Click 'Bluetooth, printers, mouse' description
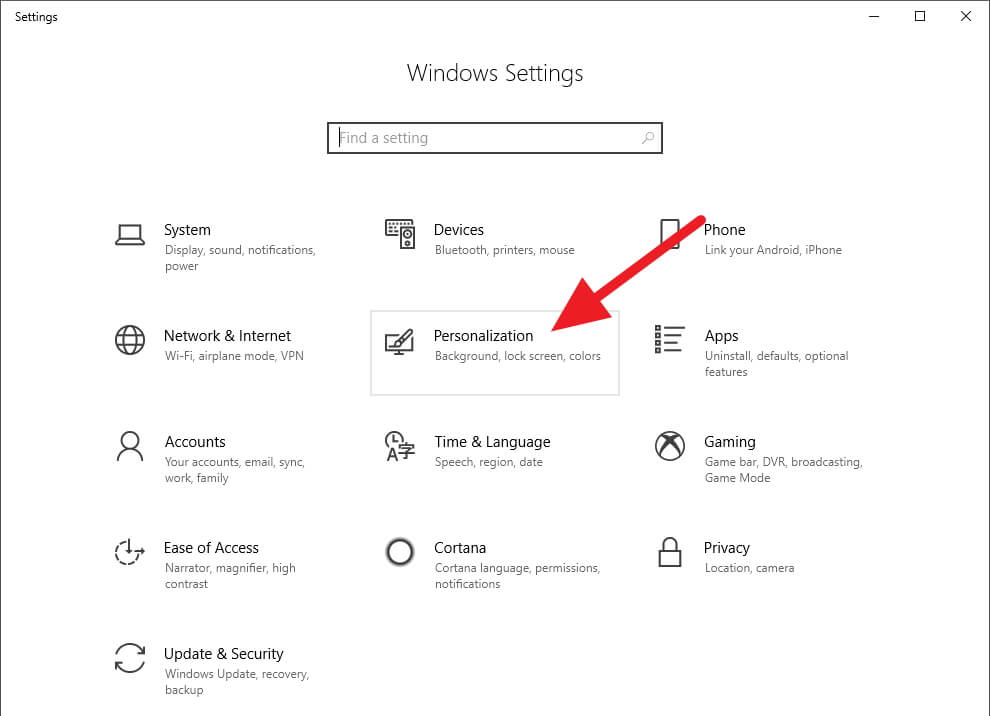Screen dimensions: 990x716 tap(504, 250)
